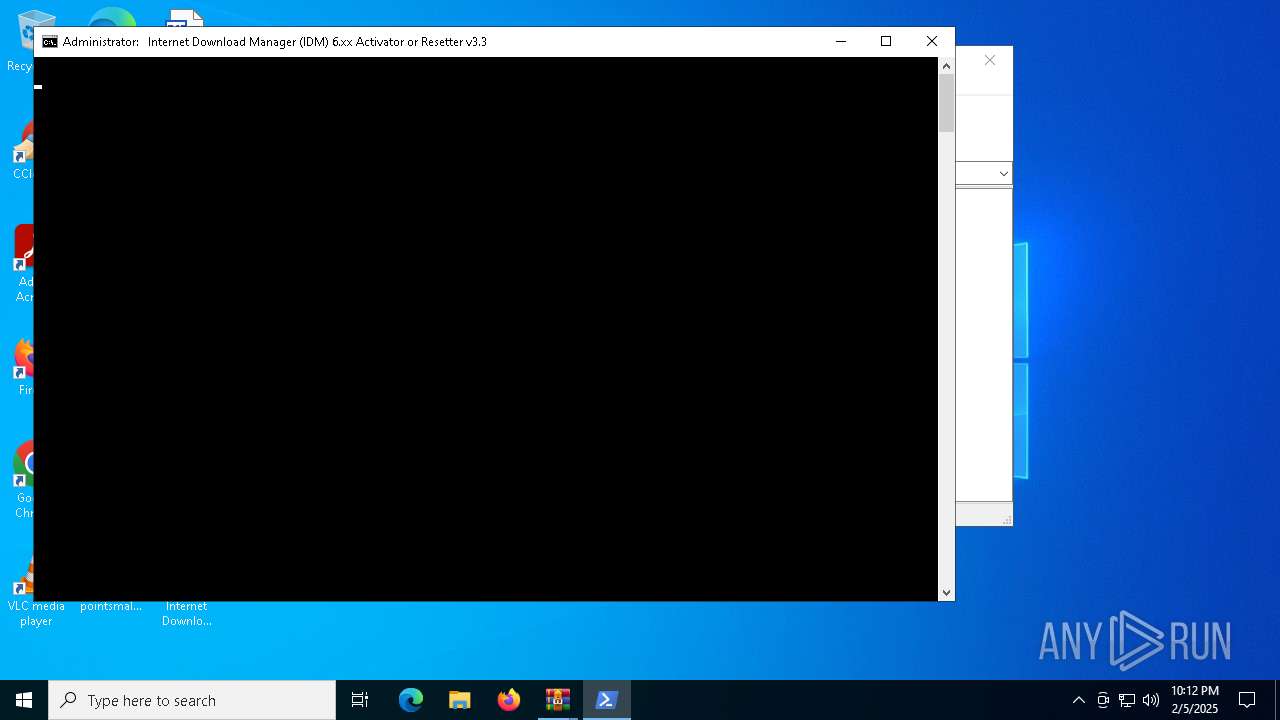Image resolution: width=1280 pixels, height=720 pixels.
Task: Select the VLC media player desktop shortcut
Action: (x=36, y=600)
